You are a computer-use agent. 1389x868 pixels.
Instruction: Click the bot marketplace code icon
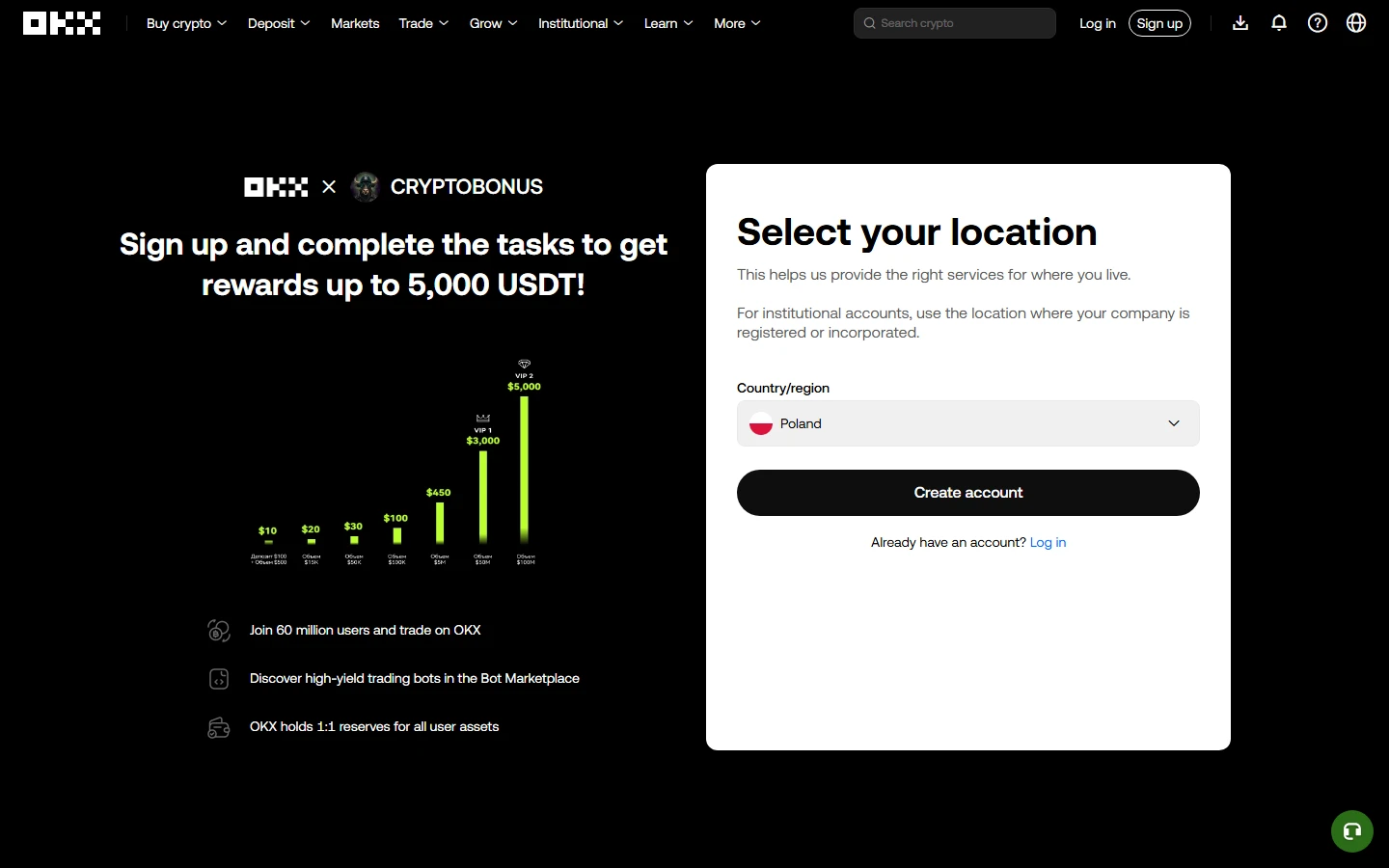click(219, 679)
